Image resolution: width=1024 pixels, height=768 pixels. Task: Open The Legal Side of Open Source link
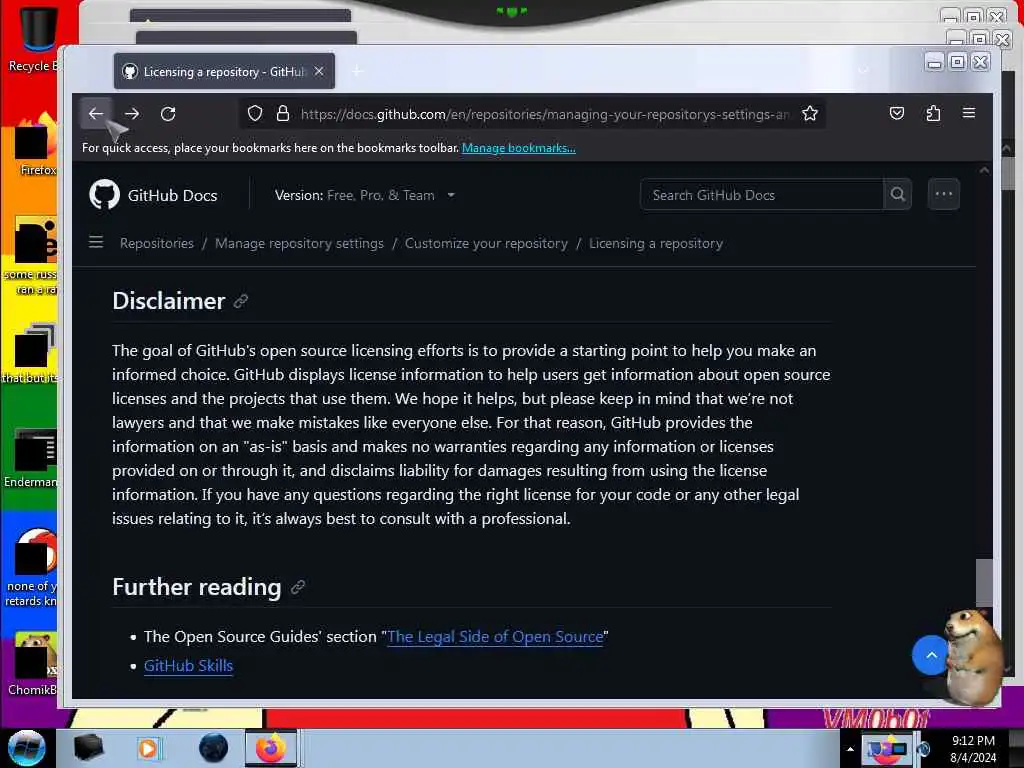(495, 637)
